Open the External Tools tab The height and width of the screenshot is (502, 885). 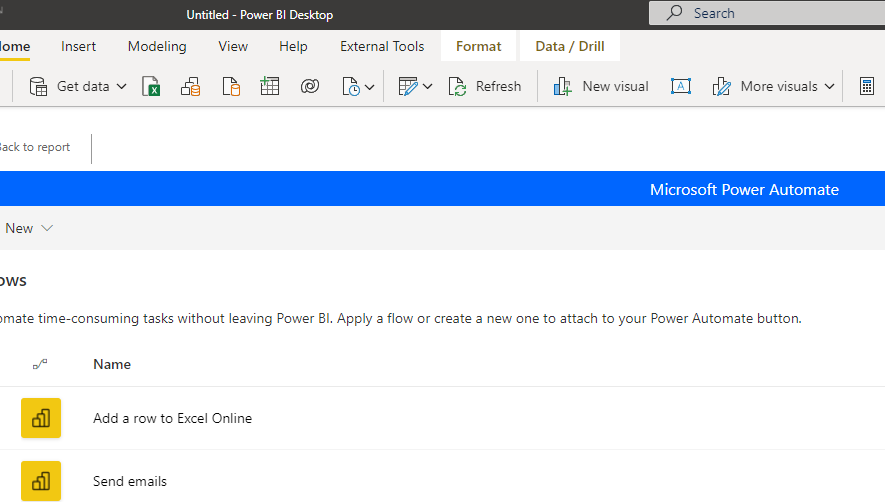click(382, 46)
